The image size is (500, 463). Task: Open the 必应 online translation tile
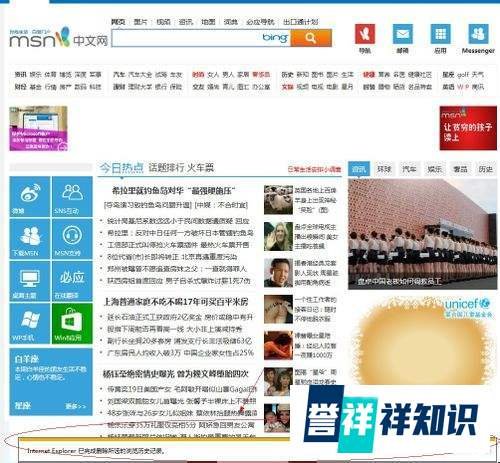(x=72, y=281)
